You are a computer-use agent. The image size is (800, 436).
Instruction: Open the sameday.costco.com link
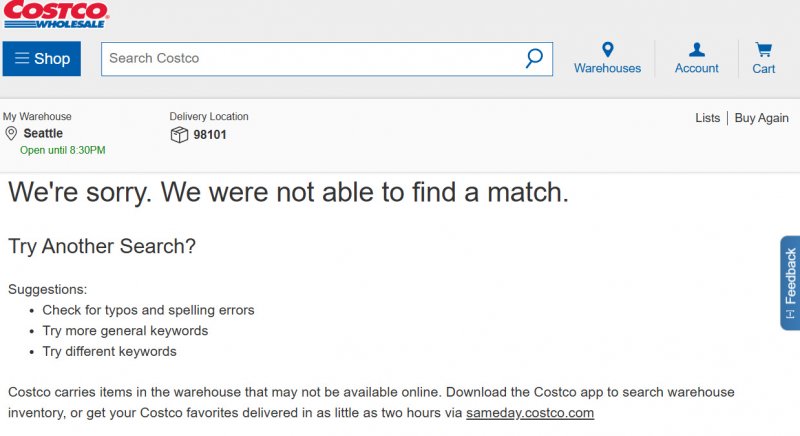coord(530,413)
